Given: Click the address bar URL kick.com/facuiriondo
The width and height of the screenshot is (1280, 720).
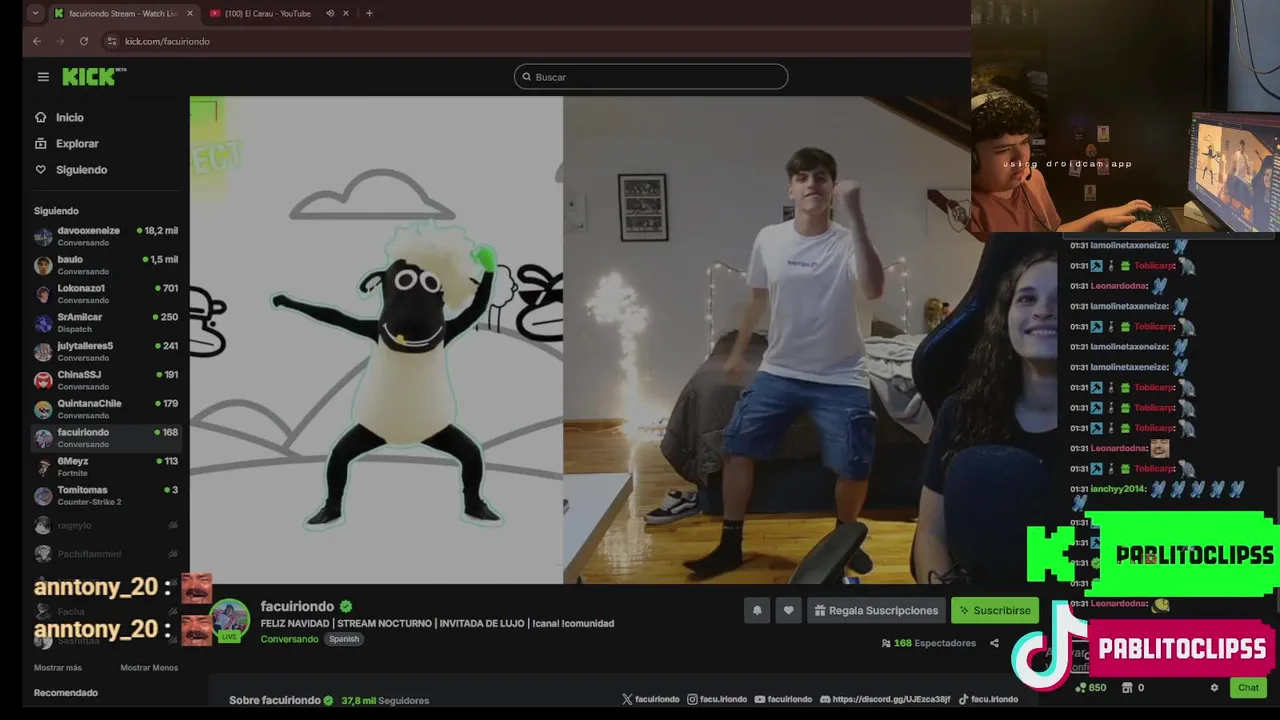Looking at the screenshot, I should tap(167, 41).
